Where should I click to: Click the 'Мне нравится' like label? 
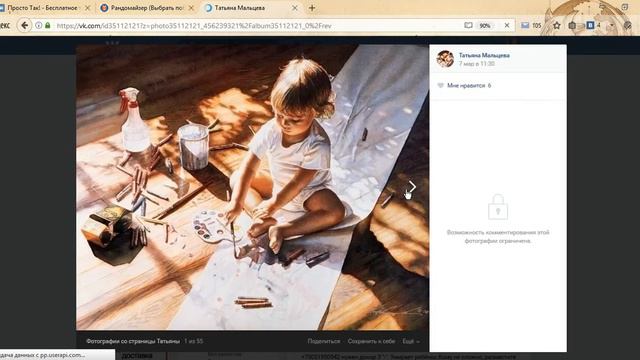pyautogui.click(x=466, y=85)
